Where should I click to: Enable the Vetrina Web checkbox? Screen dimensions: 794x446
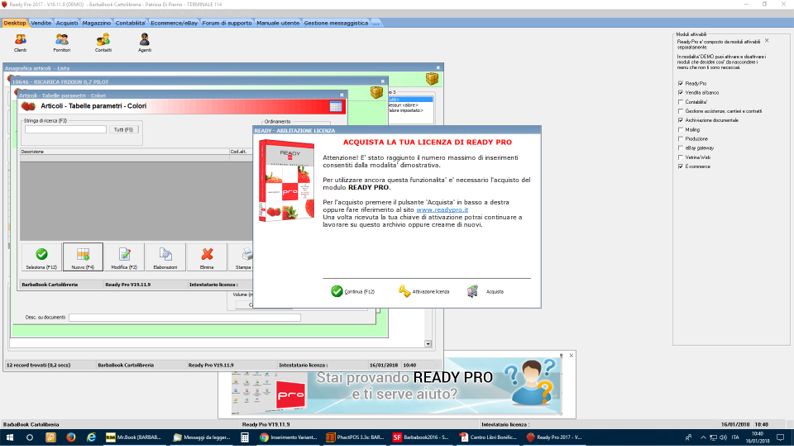click(x=681, y=157)
